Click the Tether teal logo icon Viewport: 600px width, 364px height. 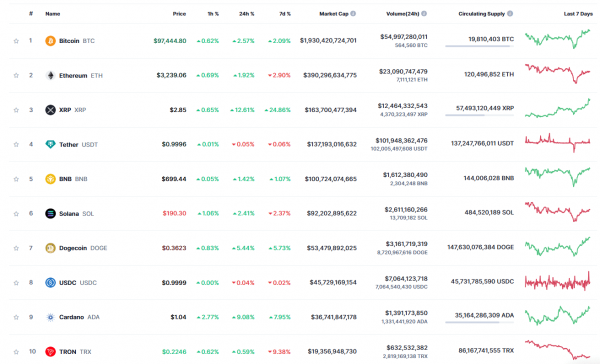tap(51, 144)
